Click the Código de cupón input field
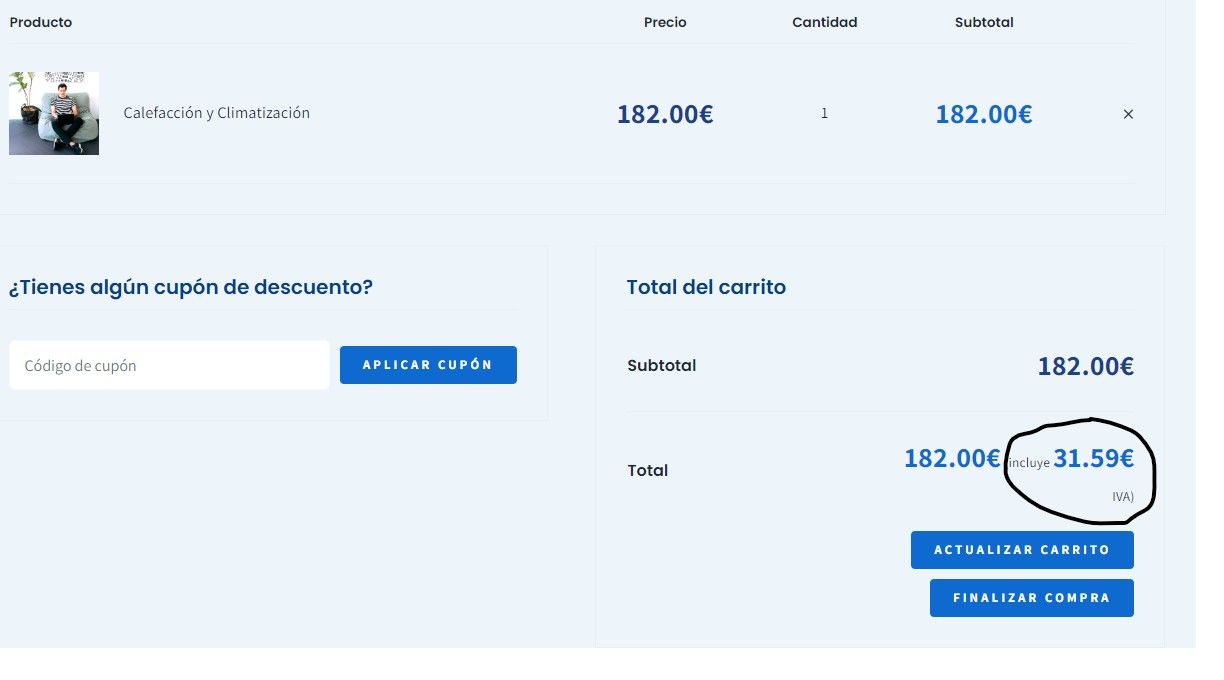Viewport: 1224px width, 680px height. pos(169,365)
